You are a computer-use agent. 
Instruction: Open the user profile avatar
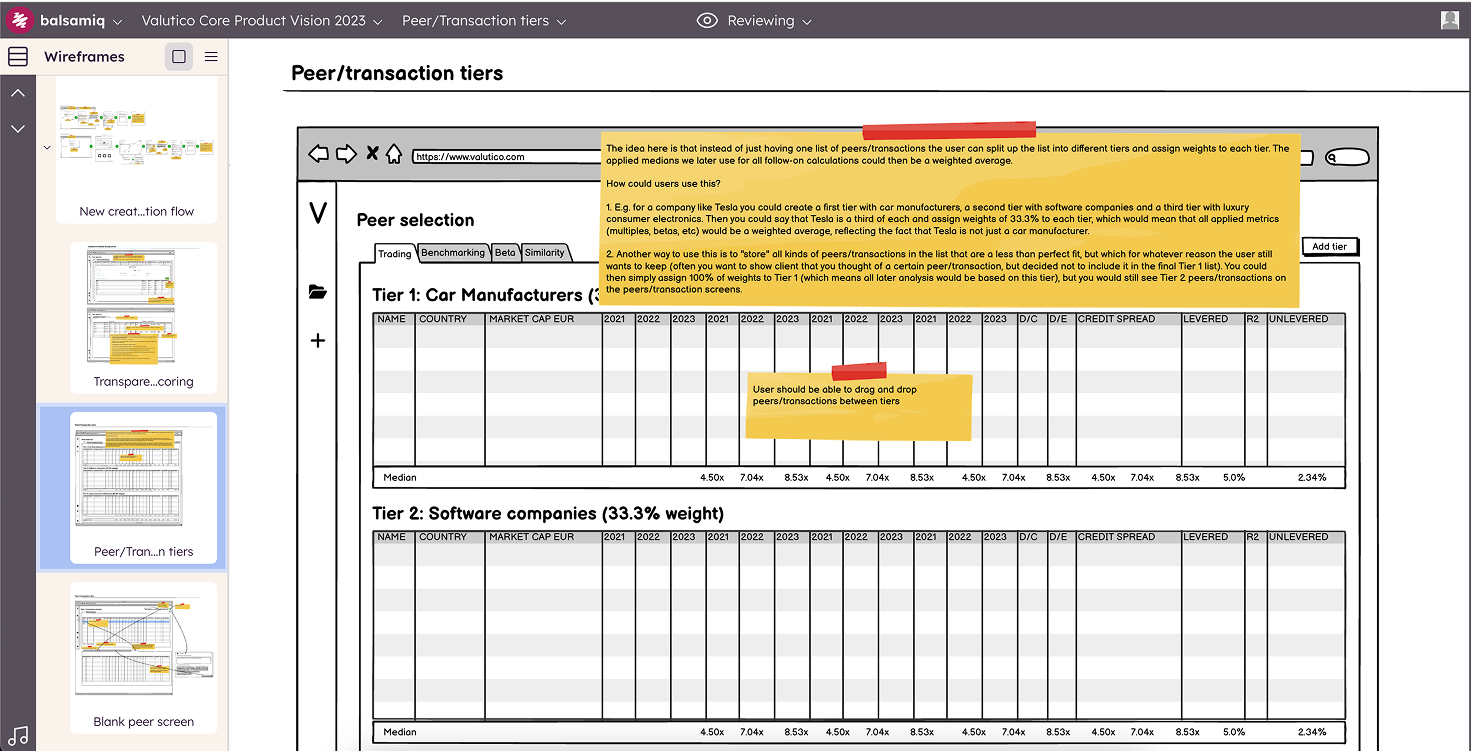[x=1450, y=20]
